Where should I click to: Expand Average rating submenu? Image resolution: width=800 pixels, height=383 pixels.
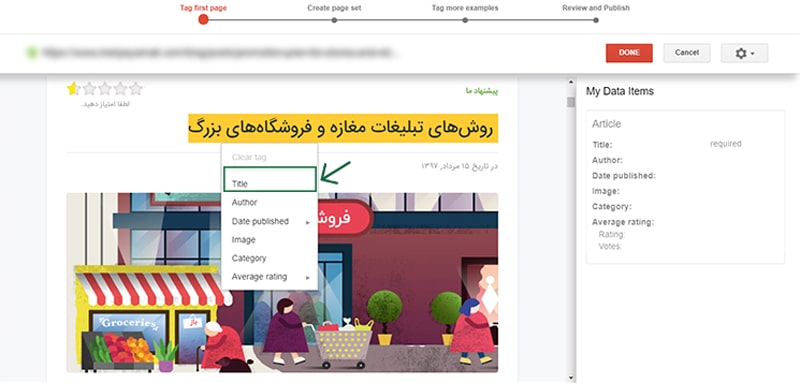point(269,277)
